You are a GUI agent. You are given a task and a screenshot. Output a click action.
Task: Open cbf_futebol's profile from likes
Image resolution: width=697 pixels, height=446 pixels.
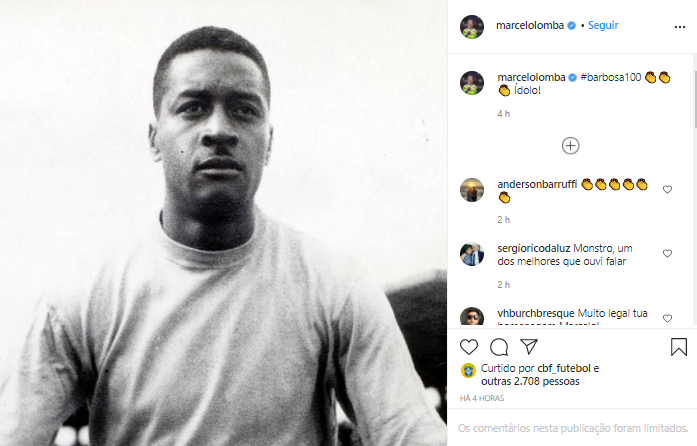point(558,368)
